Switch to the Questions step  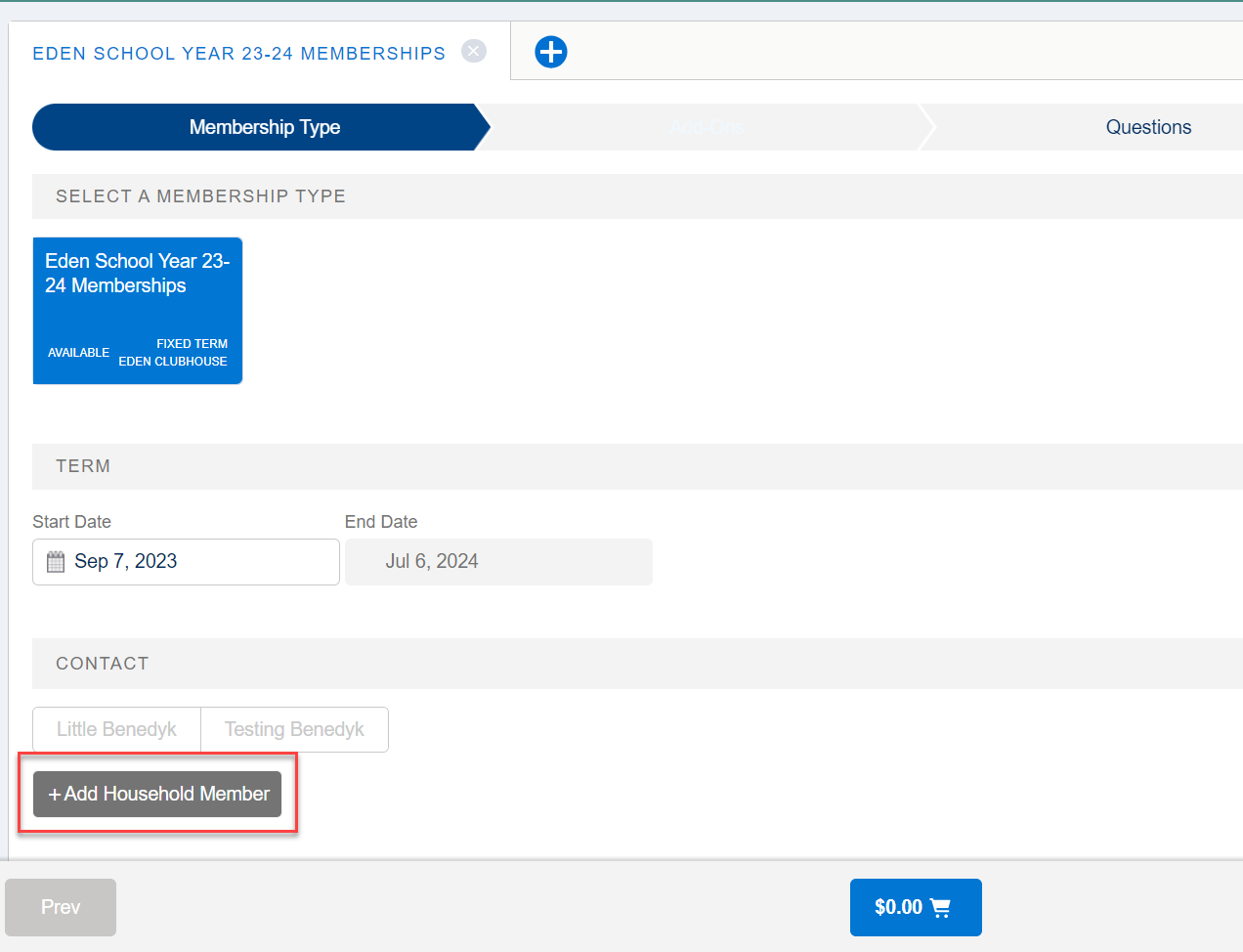click(1148, 127)
